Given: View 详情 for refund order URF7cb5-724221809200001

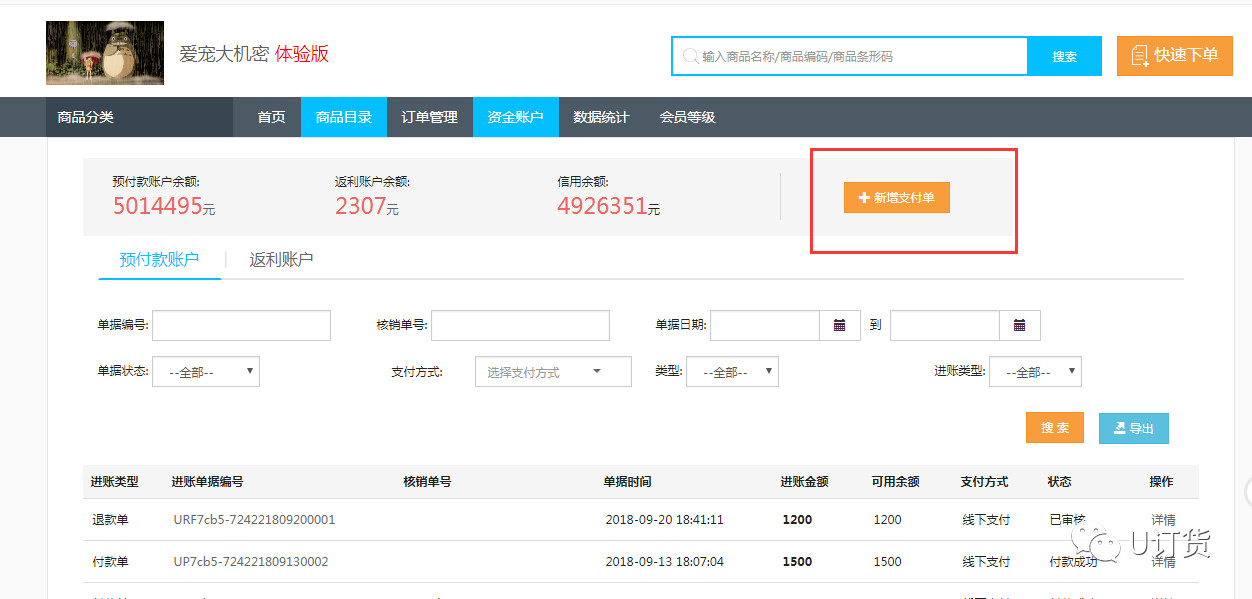Looking at the screenshot, I should tap(1163, 520).
